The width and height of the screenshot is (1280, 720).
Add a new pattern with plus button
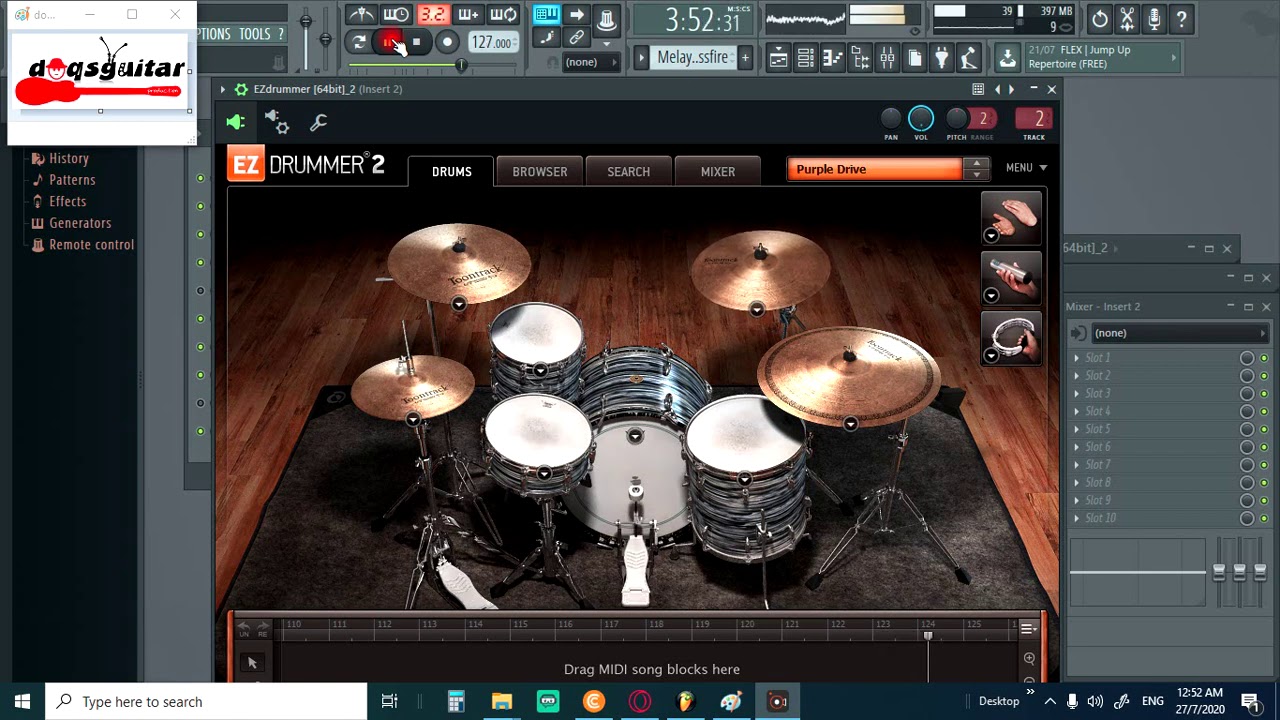[745, 58]
